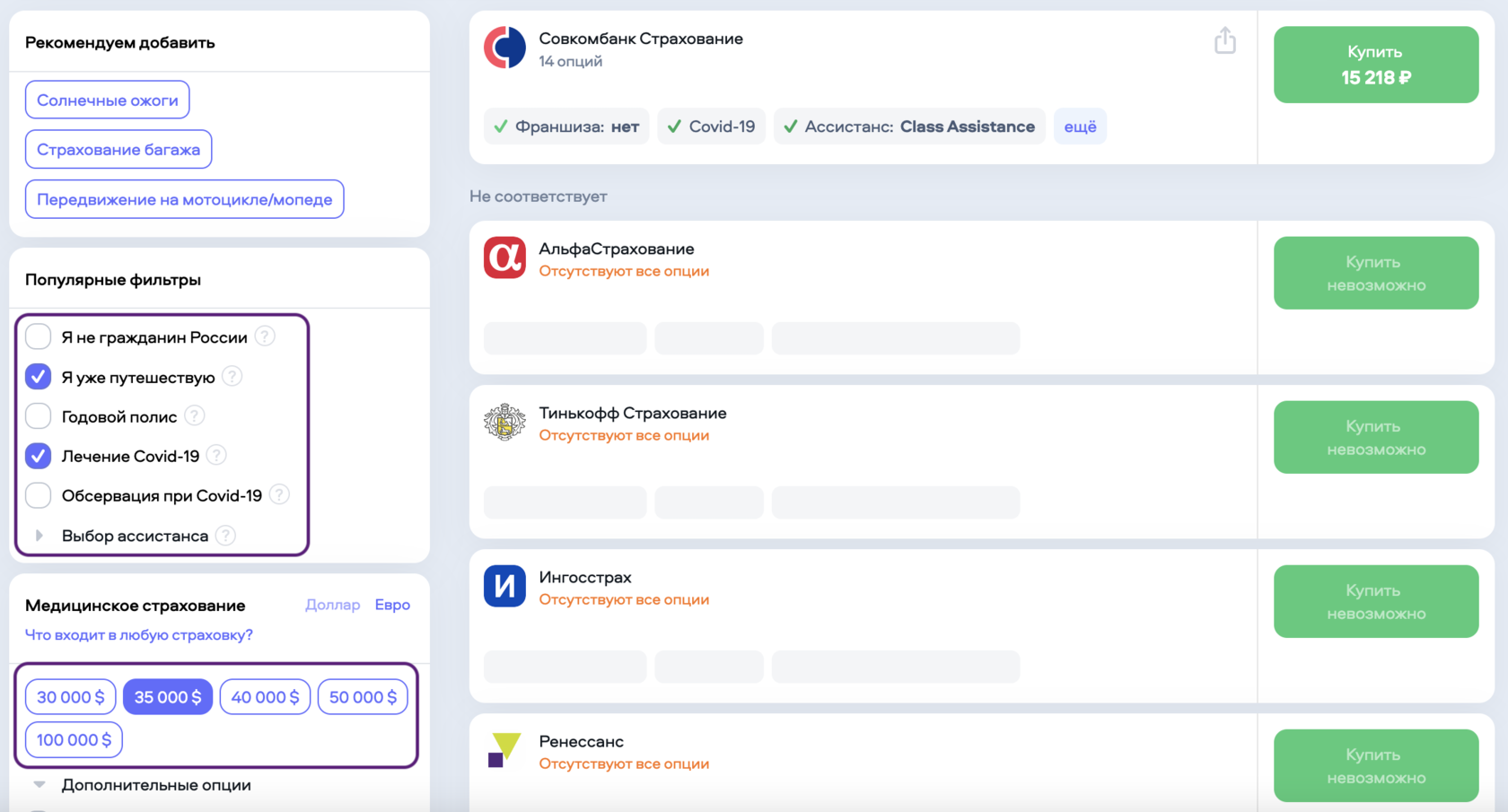
Task: Collapse the Дополнительные опции section
Action: pos(39,784)
